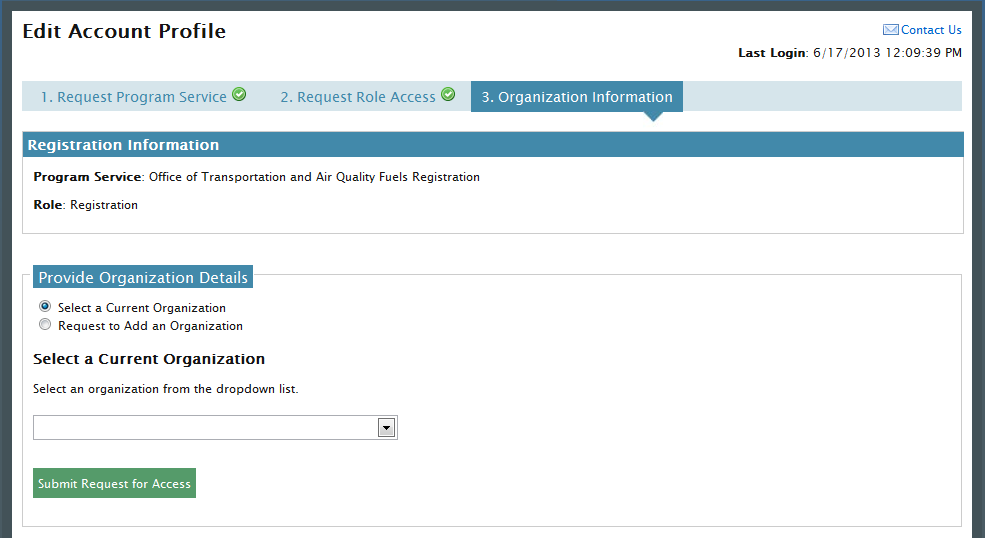Select the Request to Add an Organization radio
This screenshot has height=538, width=985.
click(44, 325)
